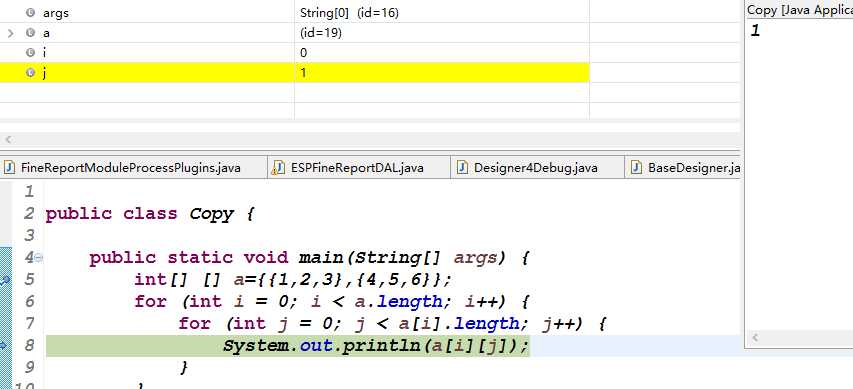This screenshot has width=853, height=389.
Task: Switch to BaseDesigner.java tab
Action: click(684, 168)
